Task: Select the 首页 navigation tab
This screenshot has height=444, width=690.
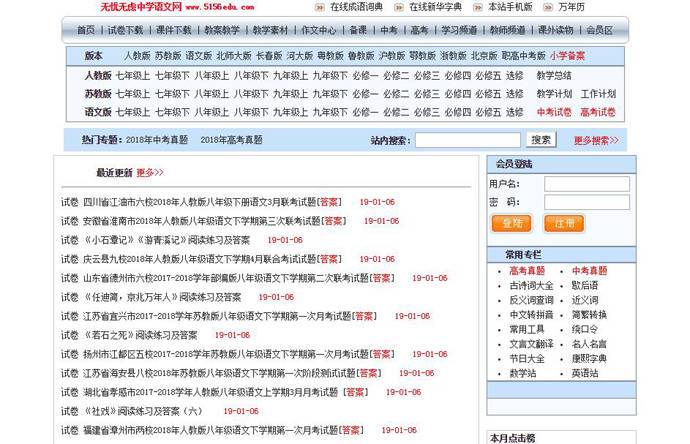Action: (86, 30)
